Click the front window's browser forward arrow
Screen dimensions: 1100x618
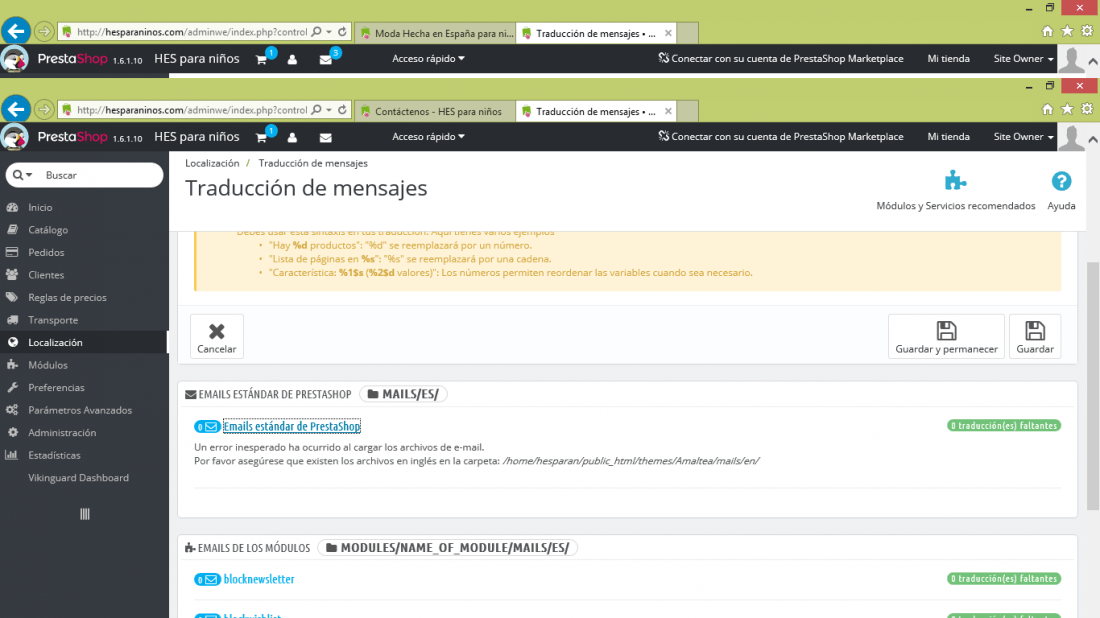click(43, 109)
